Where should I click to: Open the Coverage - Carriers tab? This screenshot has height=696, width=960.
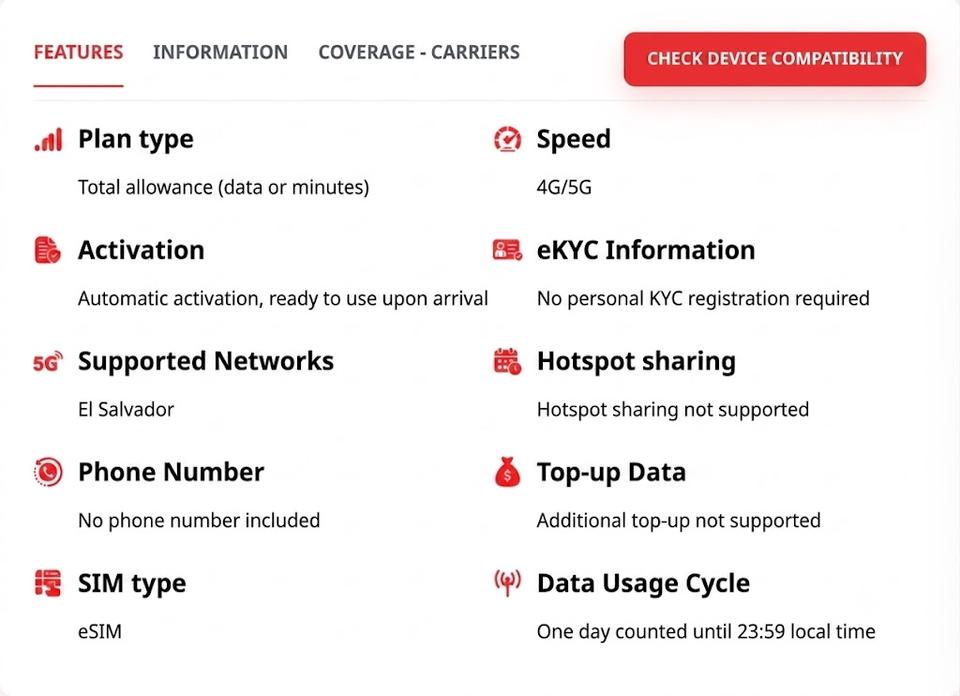click(x=419, y=53)
